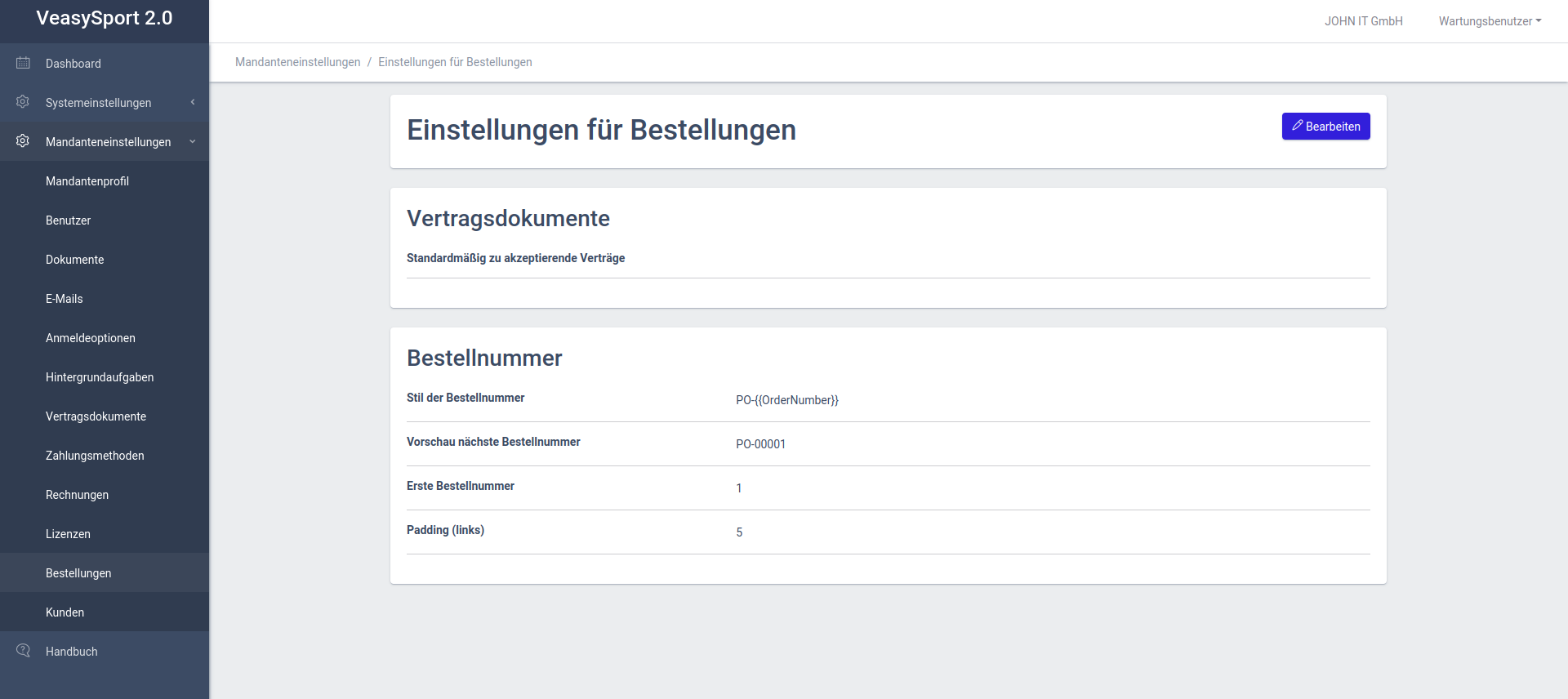Collapse the Mandanteneinstellungen chevron arrow
1568x699 pixels.
(x=193, y=141)
